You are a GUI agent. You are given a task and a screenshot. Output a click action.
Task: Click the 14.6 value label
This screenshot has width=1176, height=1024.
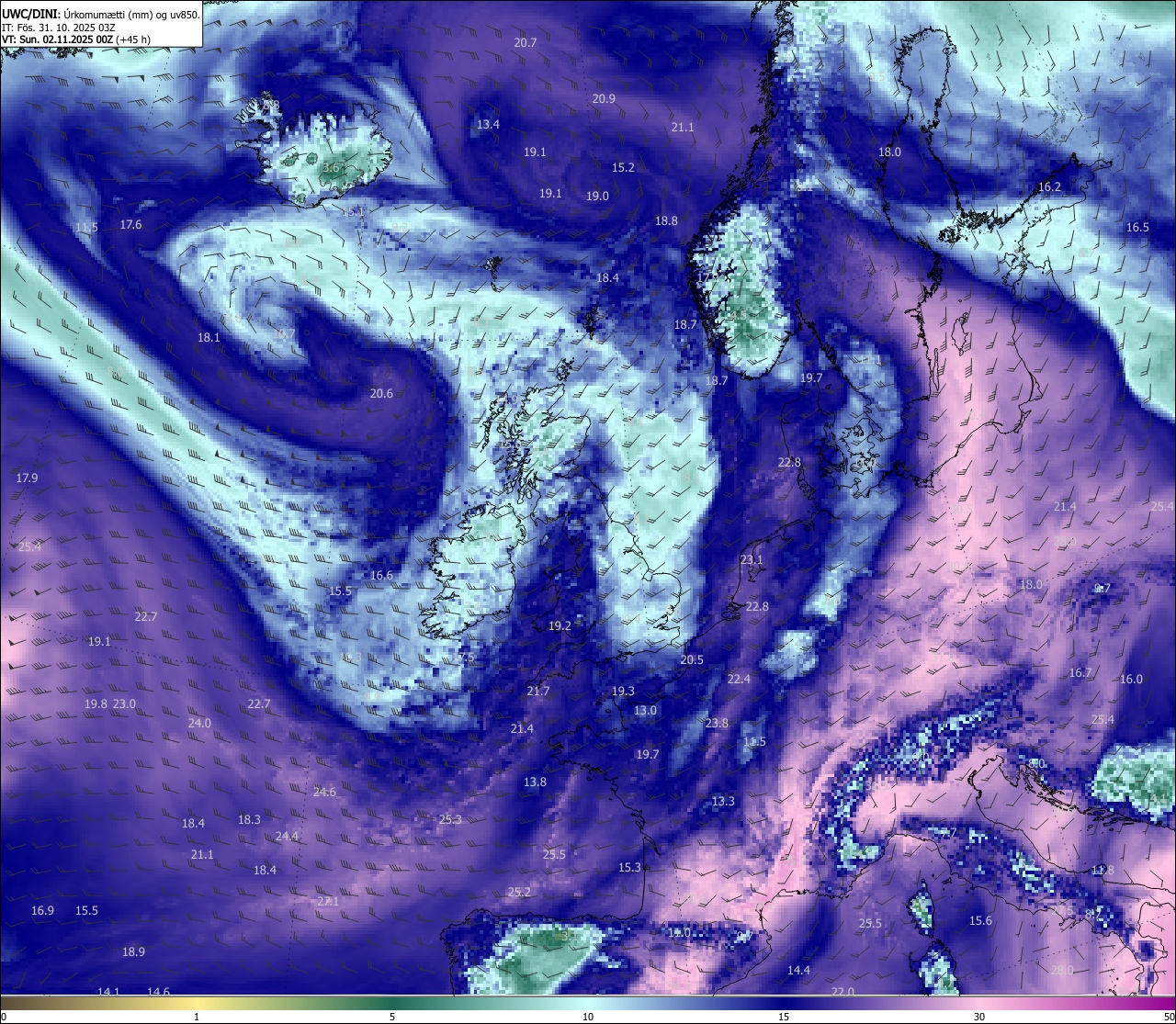pyautogui.click(x=158, y=991)
